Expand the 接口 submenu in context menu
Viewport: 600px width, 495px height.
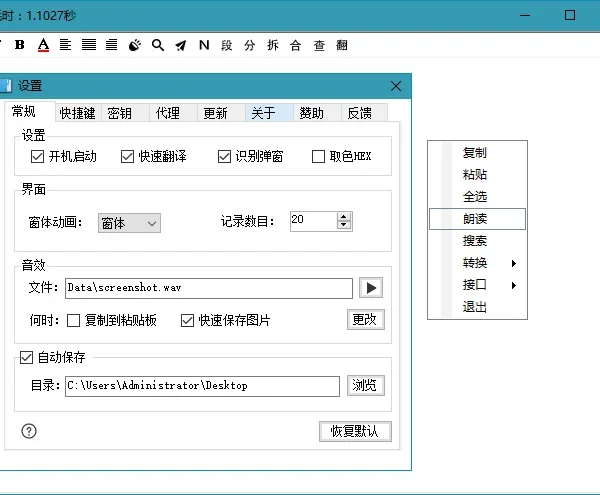476,285
